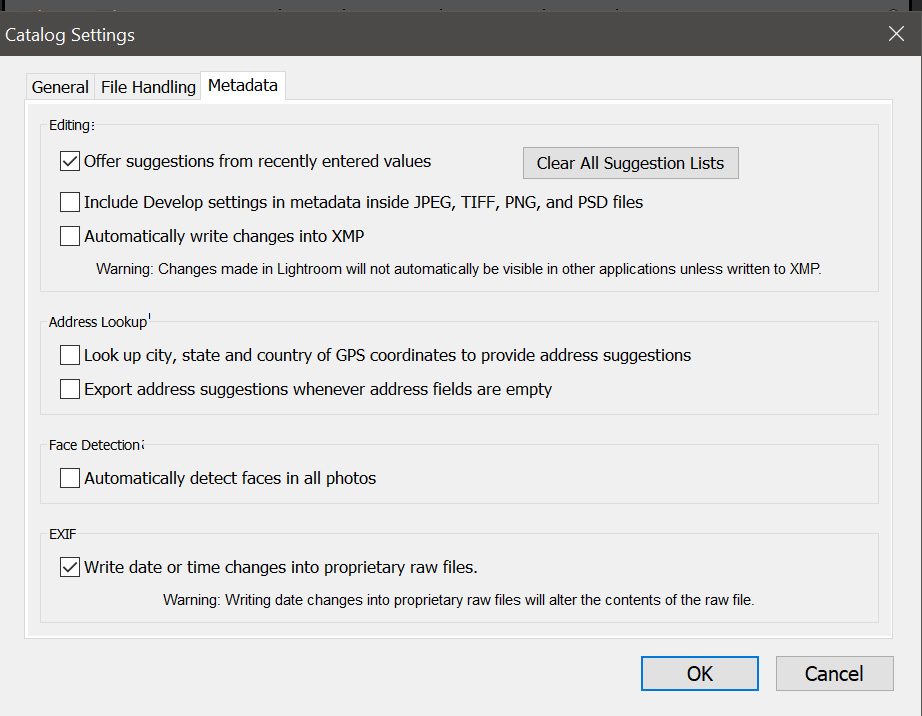Click the EXIF section heading
922x716 pixels.
pyautogui.click(x=62, y=534)
